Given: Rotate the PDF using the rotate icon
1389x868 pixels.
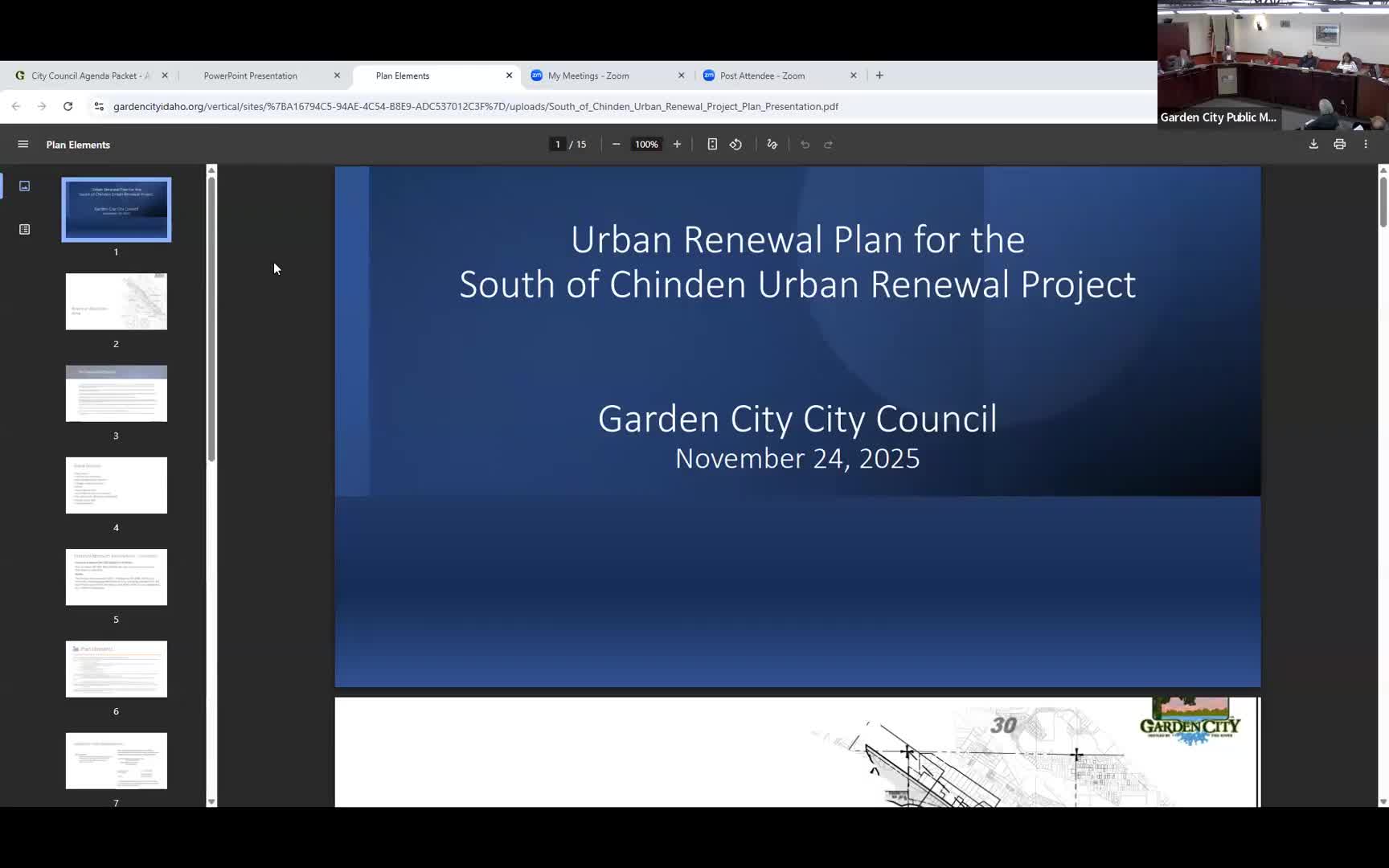Looking at the screenshot, I should tap(735, 144).
